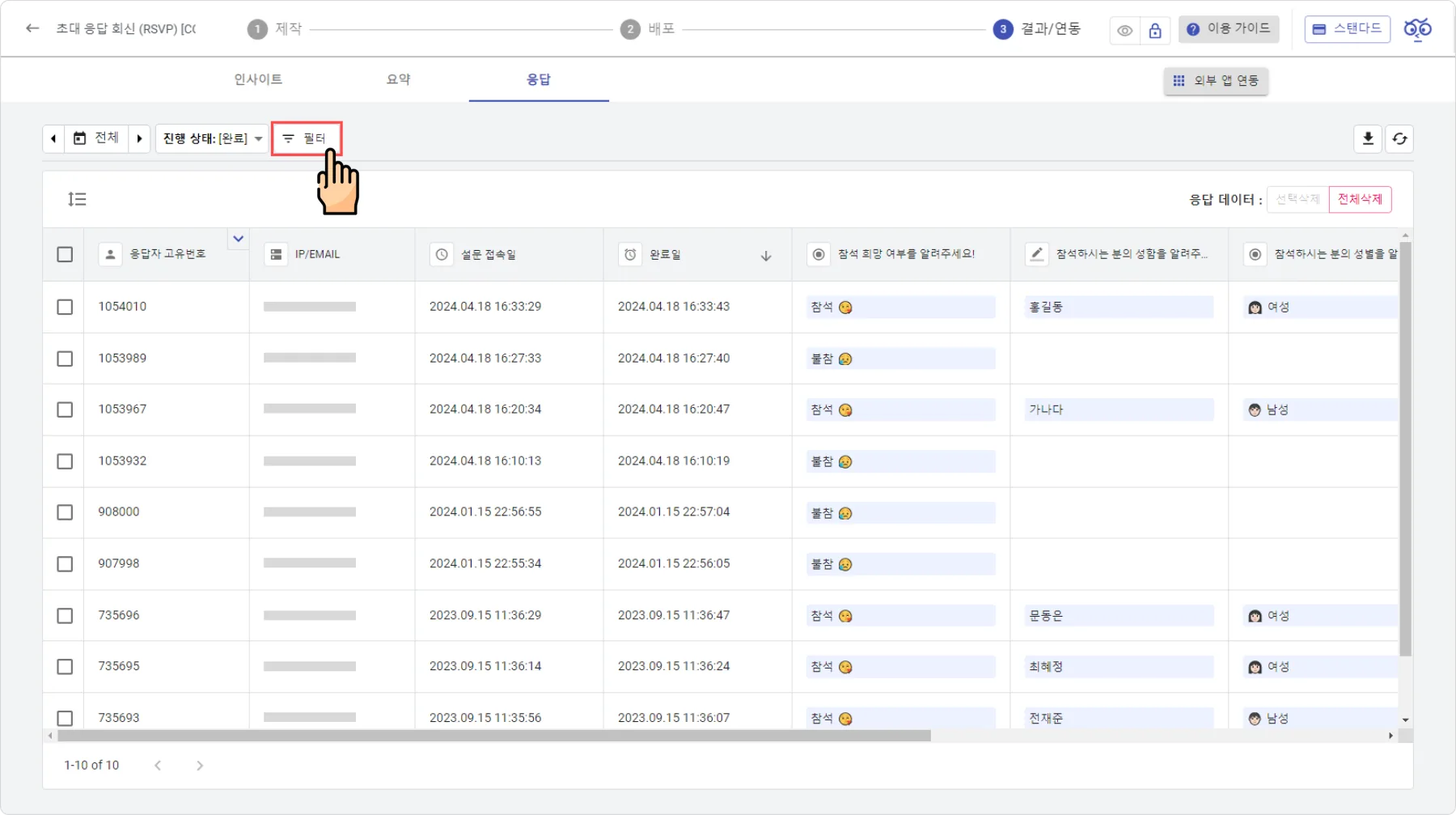Click the 2024.04.18 16:33:43 completion date

point(674,307)
